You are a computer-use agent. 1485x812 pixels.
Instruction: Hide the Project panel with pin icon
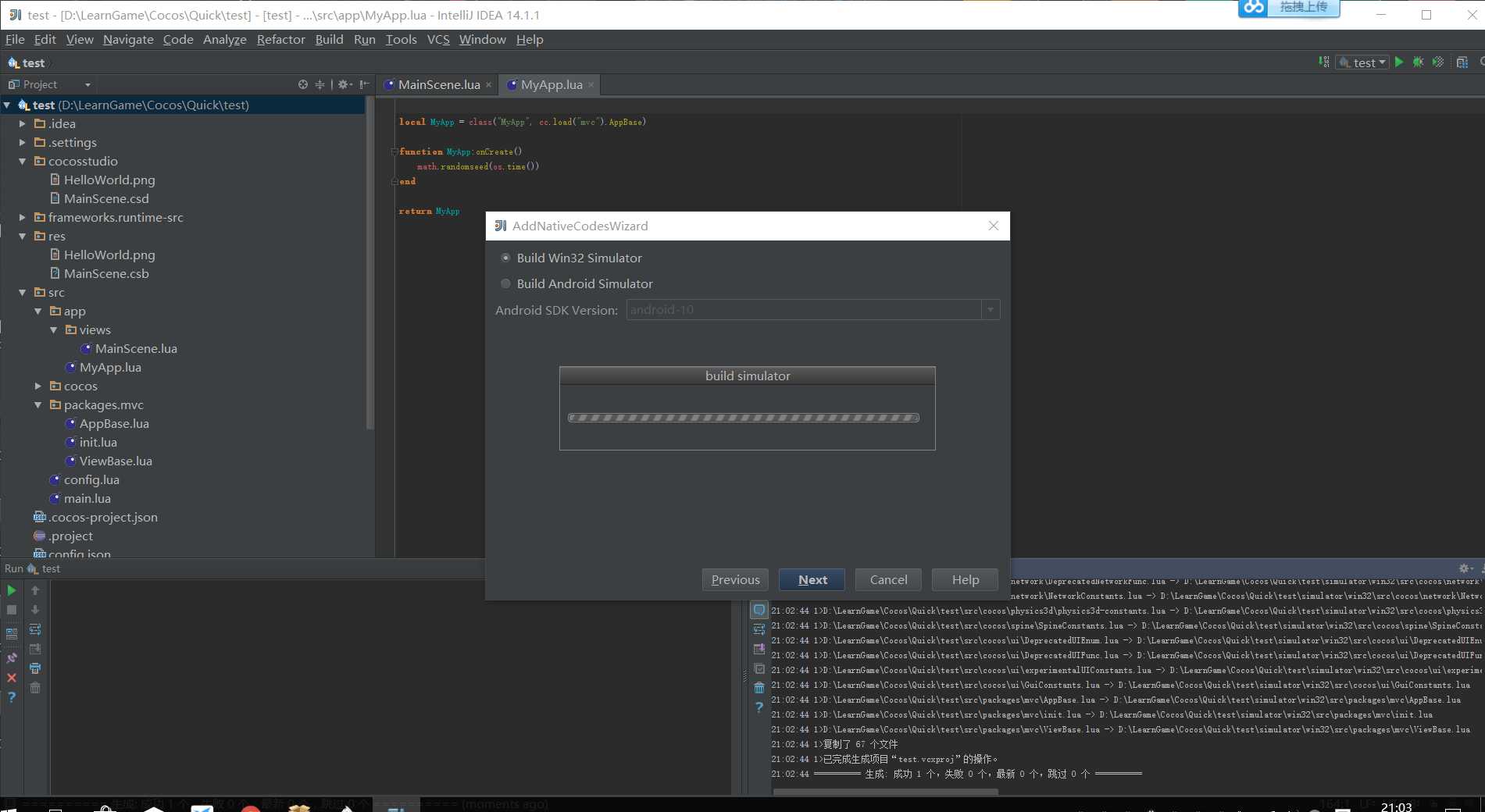tap(364, 84)
